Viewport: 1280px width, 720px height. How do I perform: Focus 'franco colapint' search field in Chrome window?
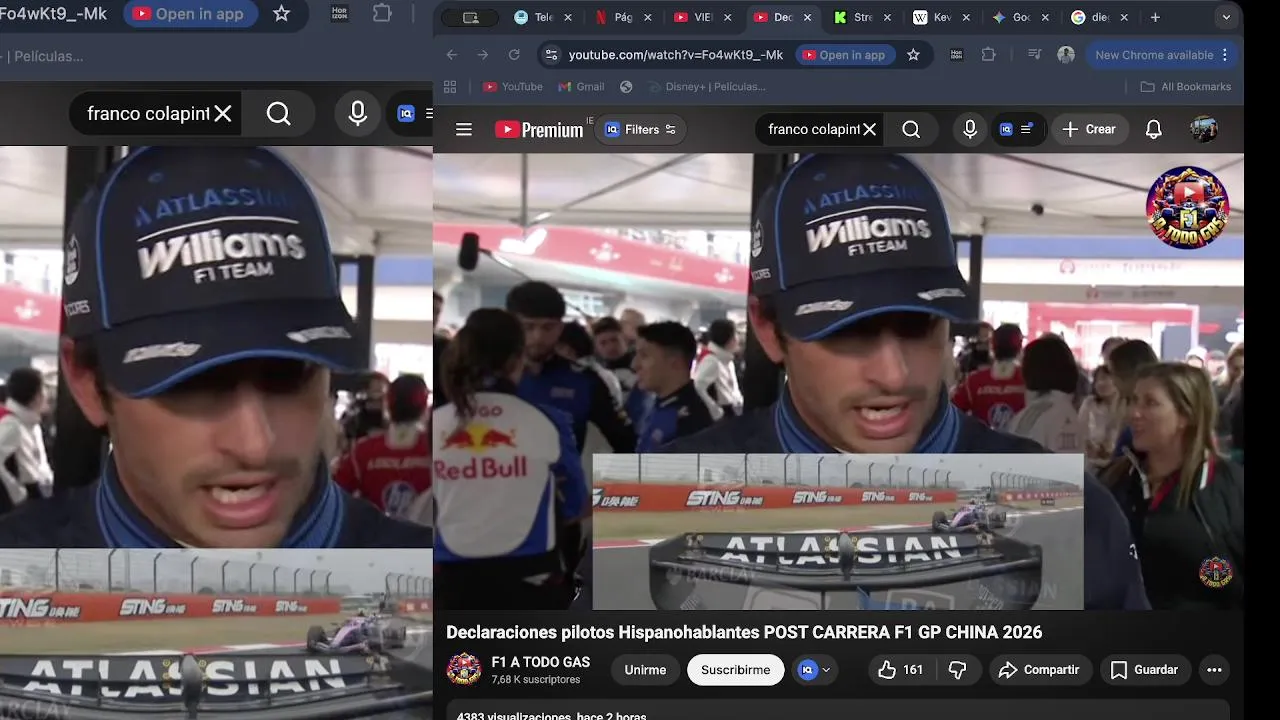813,129
